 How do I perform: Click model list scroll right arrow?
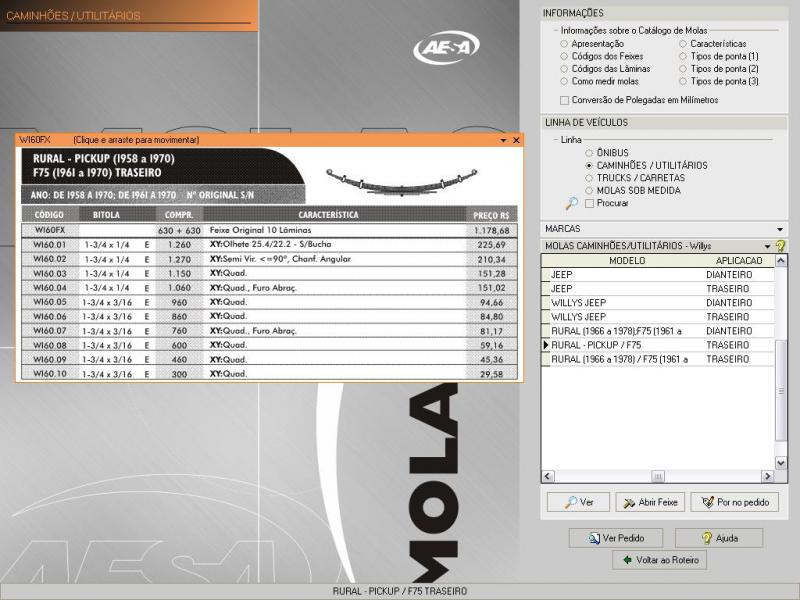click(767, 476)
